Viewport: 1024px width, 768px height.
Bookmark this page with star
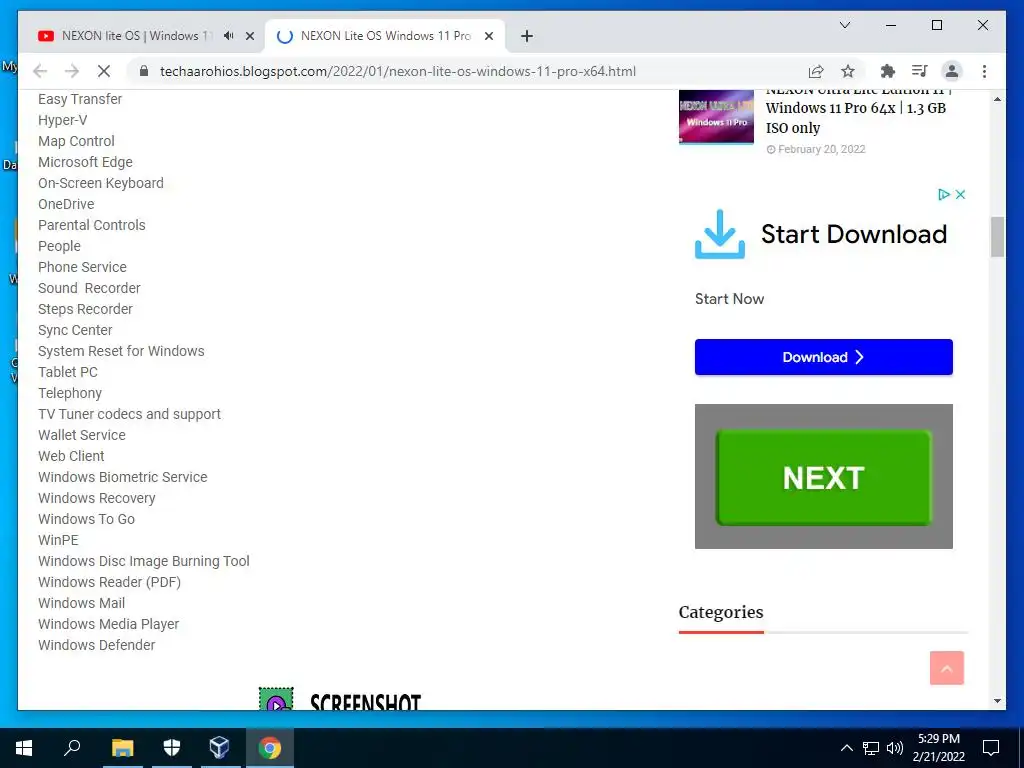848,71
